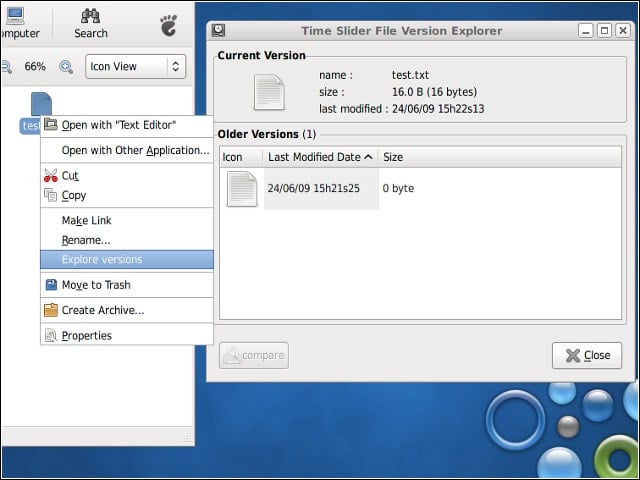Open the Icon View mode dropdown
Image resolution: width=640 pixels, height=480 pixels.
(x=136, y=67)
